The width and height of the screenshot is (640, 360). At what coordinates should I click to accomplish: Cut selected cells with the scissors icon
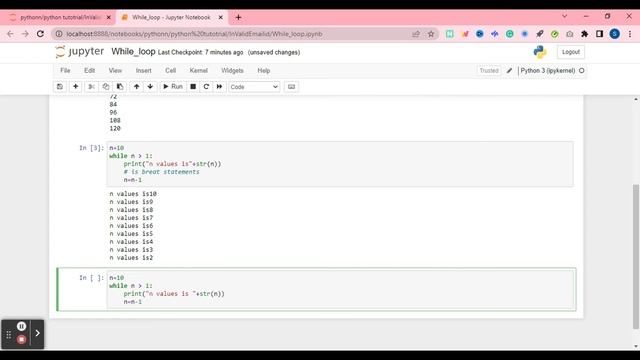pyautogui.click(x=91, y=87)
